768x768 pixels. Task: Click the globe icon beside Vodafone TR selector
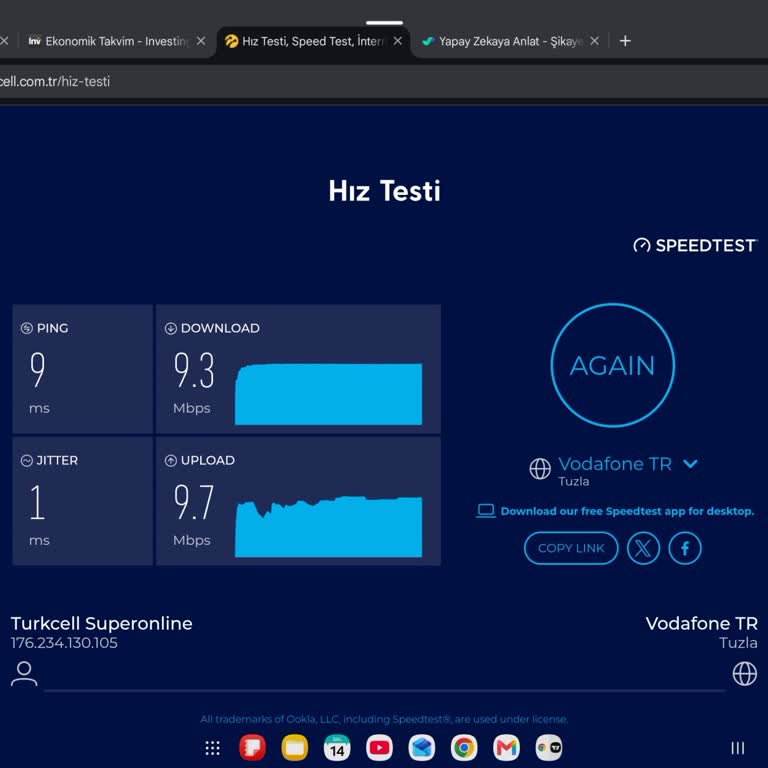(x=540, y=468)
